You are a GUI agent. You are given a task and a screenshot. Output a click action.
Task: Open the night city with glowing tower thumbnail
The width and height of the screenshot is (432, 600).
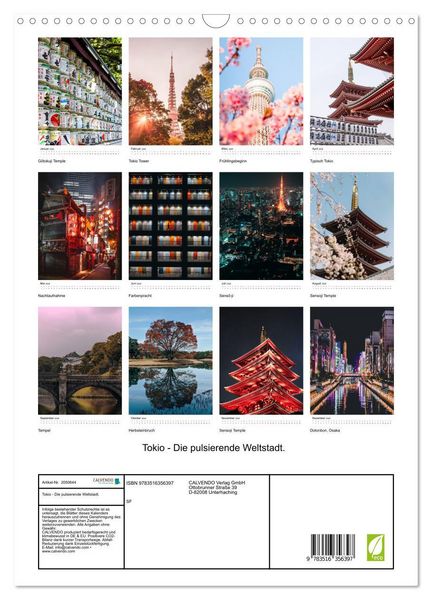point(261,226)
